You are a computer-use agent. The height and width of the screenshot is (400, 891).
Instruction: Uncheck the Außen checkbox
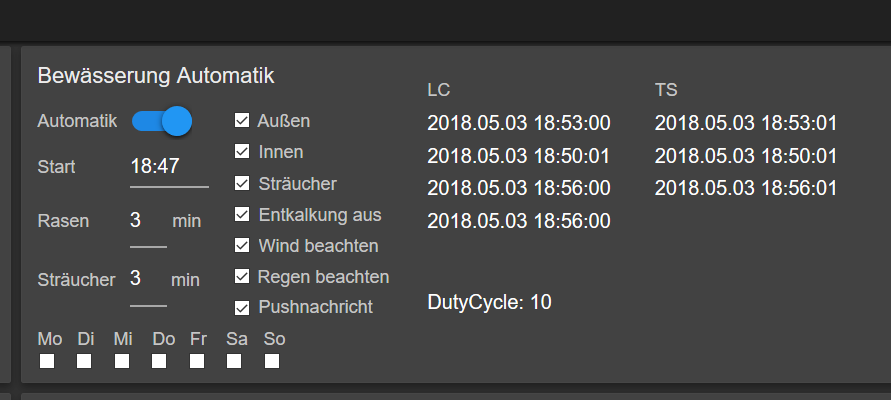pos(242,120)
